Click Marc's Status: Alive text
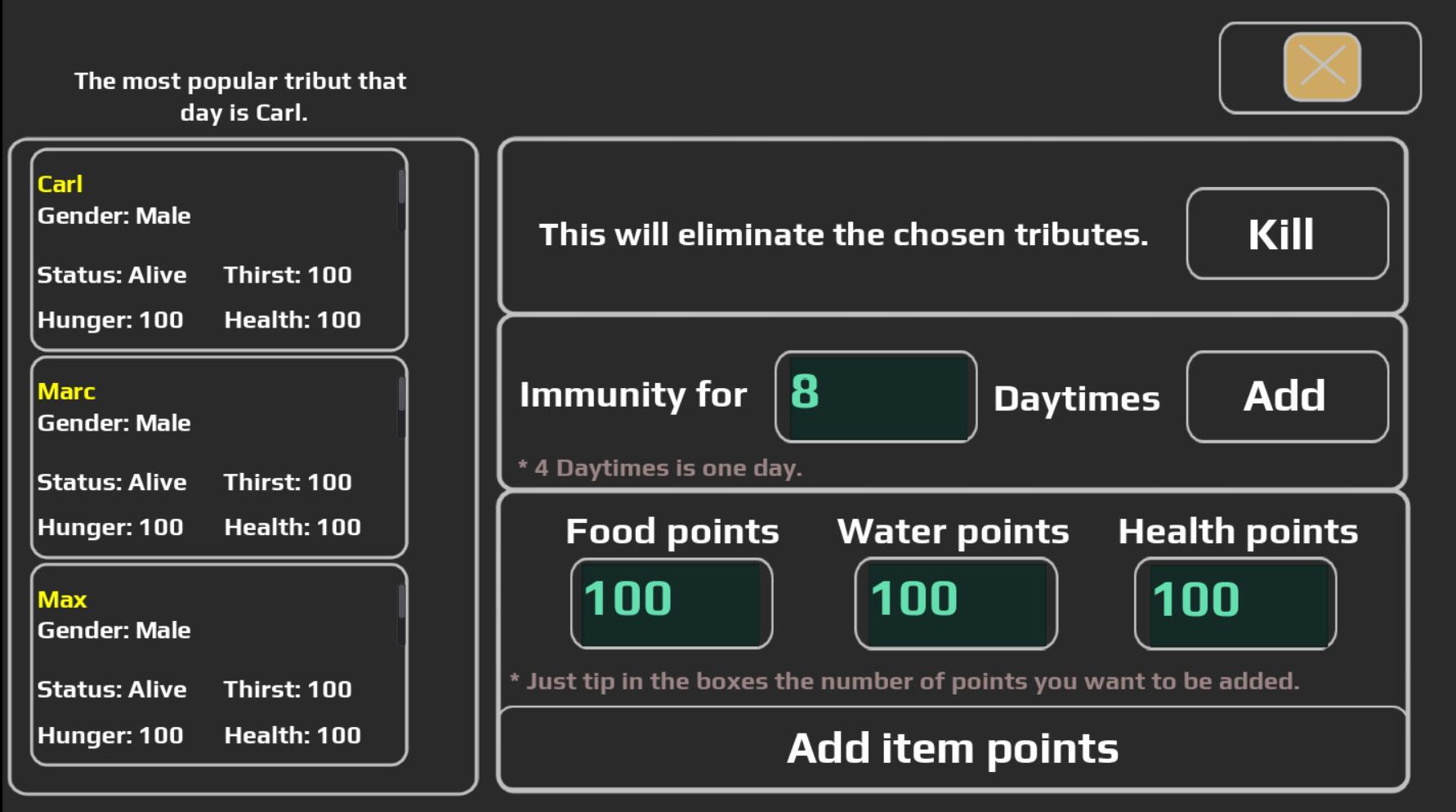This screenshot has width=1456, height=812. coord(112,482)
